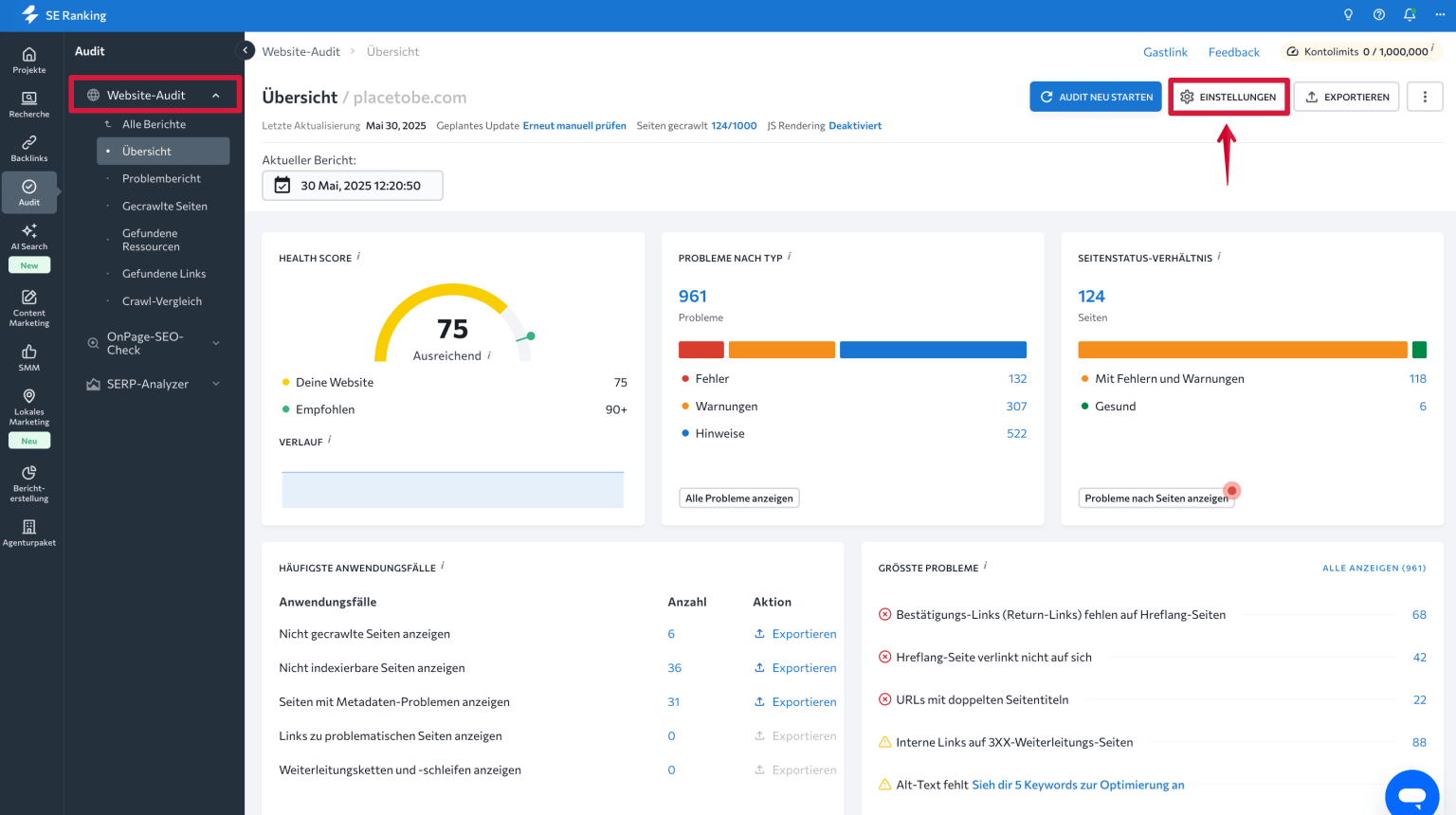Viewport: 1456px width, 815px height.
Task: Open the Recherche section icon
Action: click(x=29, y=104)
